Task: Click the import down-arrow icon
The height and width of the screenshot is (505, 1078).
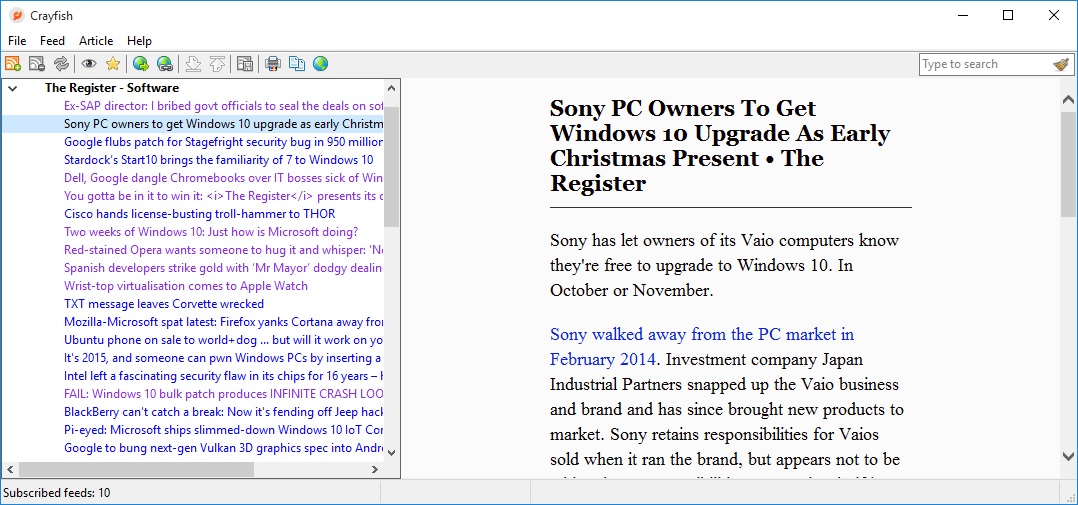Action: tap(193, 64)
